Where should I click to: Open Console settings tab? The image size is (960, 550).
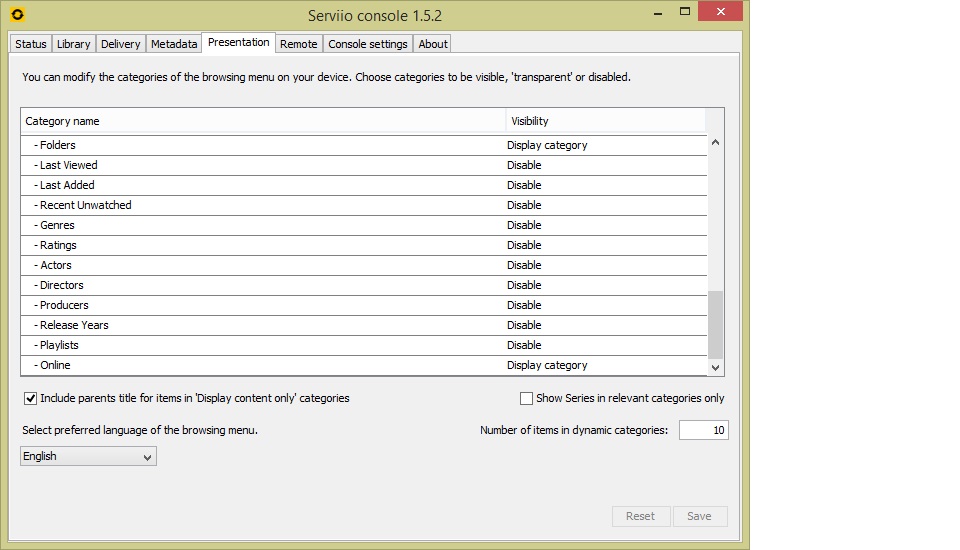click(368, 44)
